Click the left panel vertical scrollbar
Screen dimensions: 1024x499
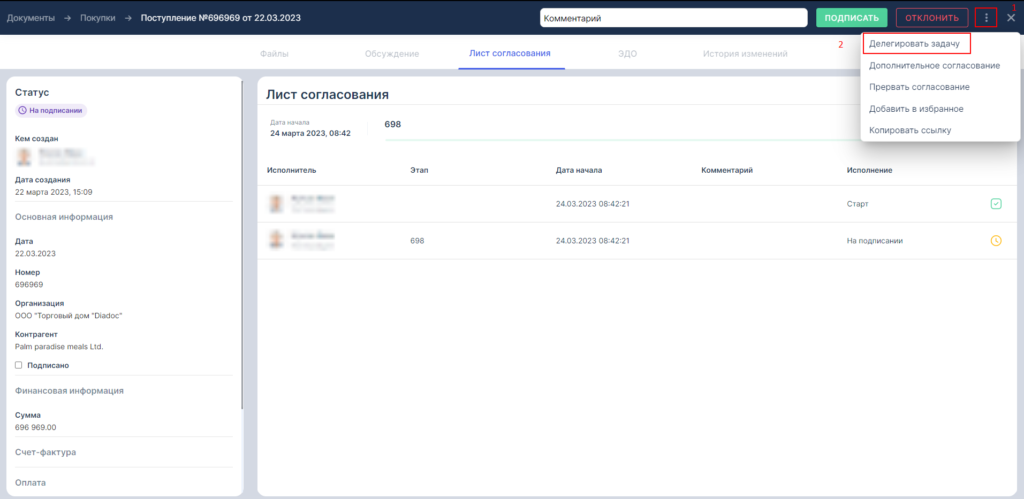pyautogui.click(x=242, y=245)
